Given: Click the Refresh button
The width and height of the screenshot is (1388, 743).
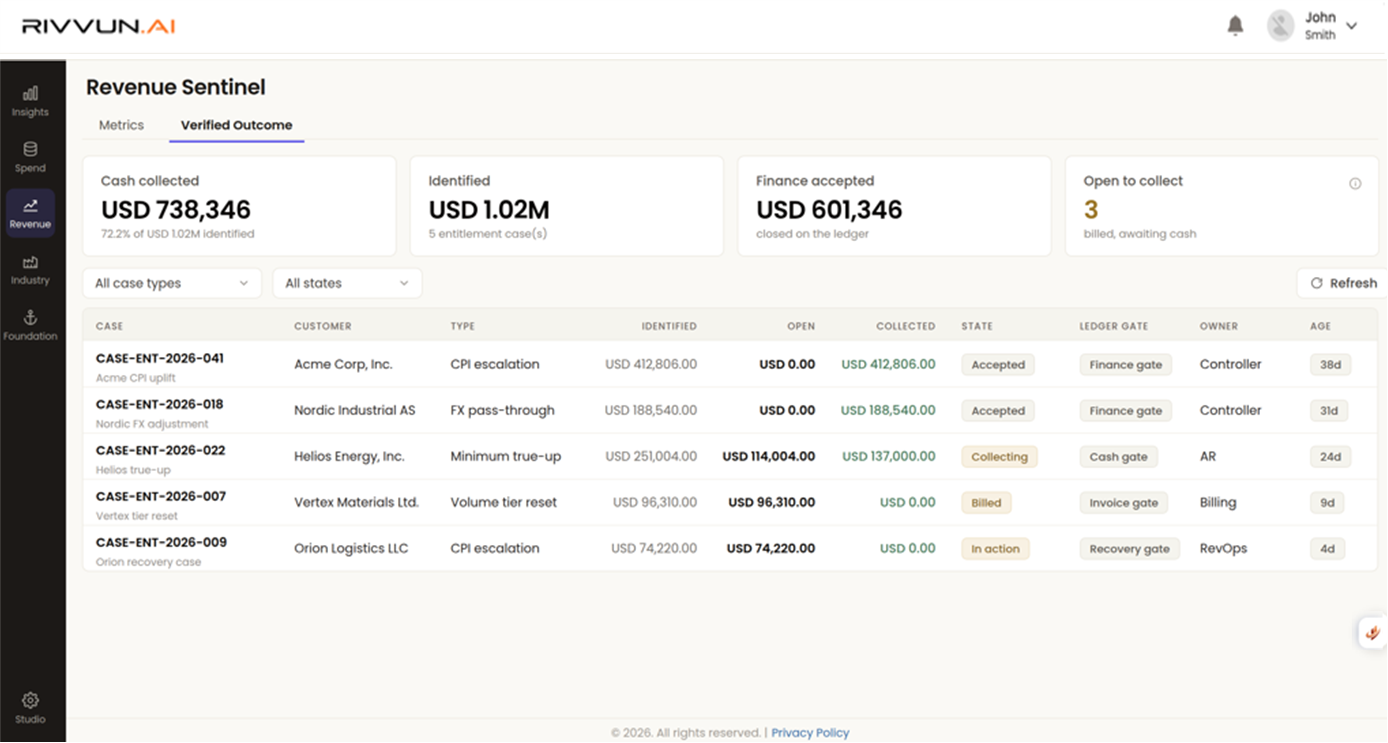Looking at the screenshot, I should pyautogui.click(x=1343, y=283).
